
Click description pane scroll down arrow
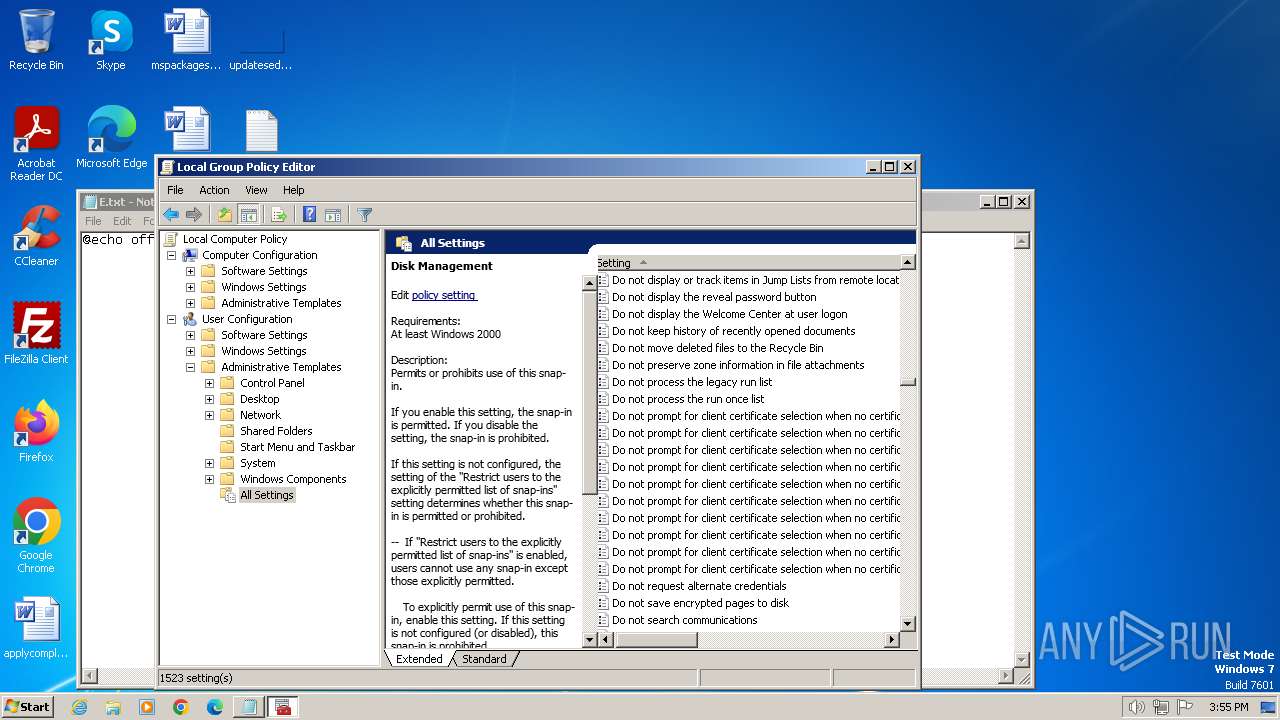589,640
